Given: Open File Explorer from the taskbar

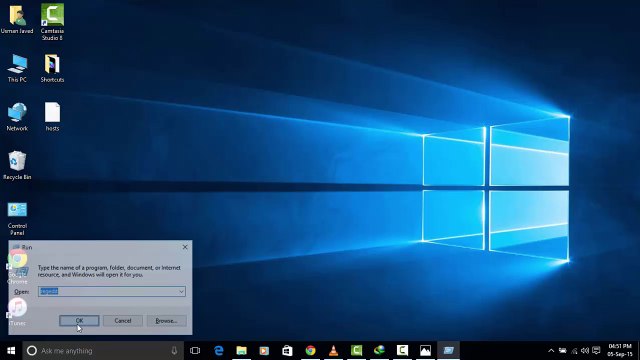Looking at the screenshot, I should tap(242, 351).
